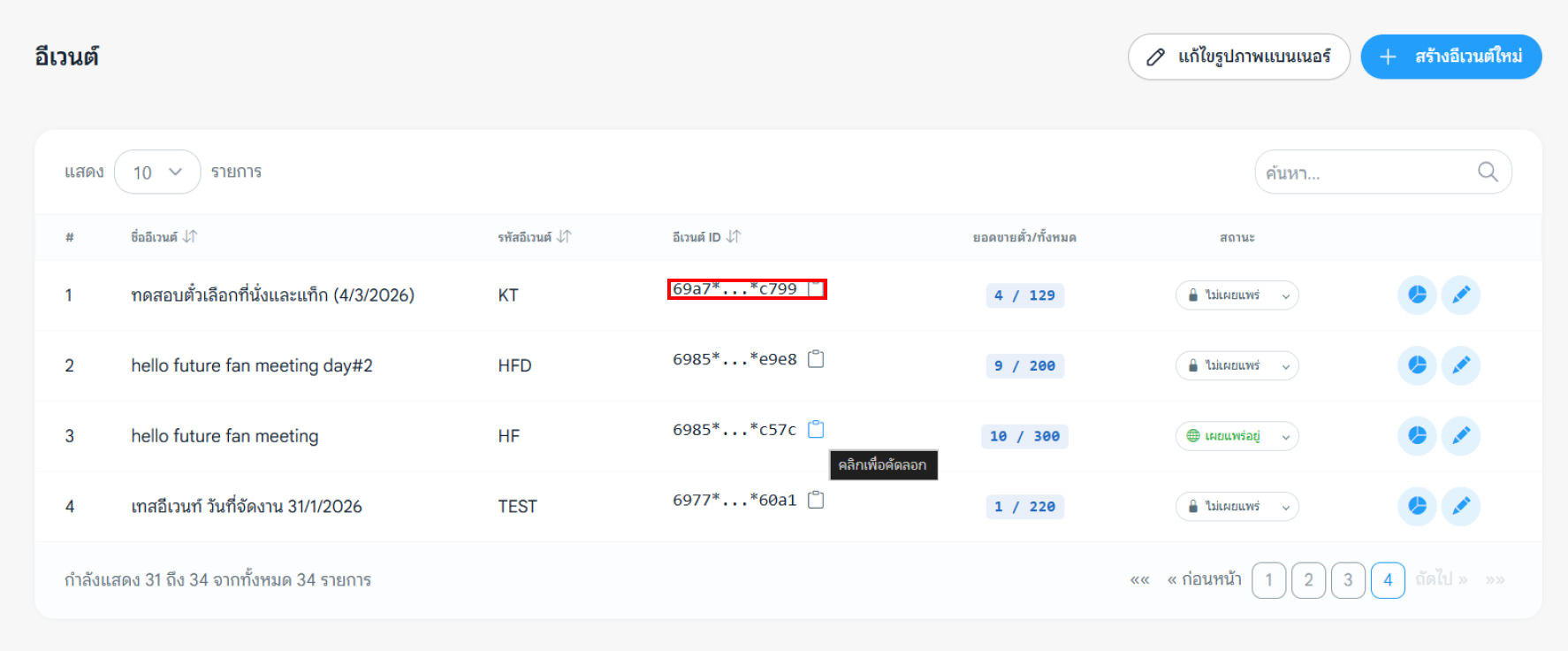This screenshot has width=1568, height=651.
Task: Copy event ID 69a7*...*c799 to clipboard
Action: pyautogui.click(x=816, y=288)
